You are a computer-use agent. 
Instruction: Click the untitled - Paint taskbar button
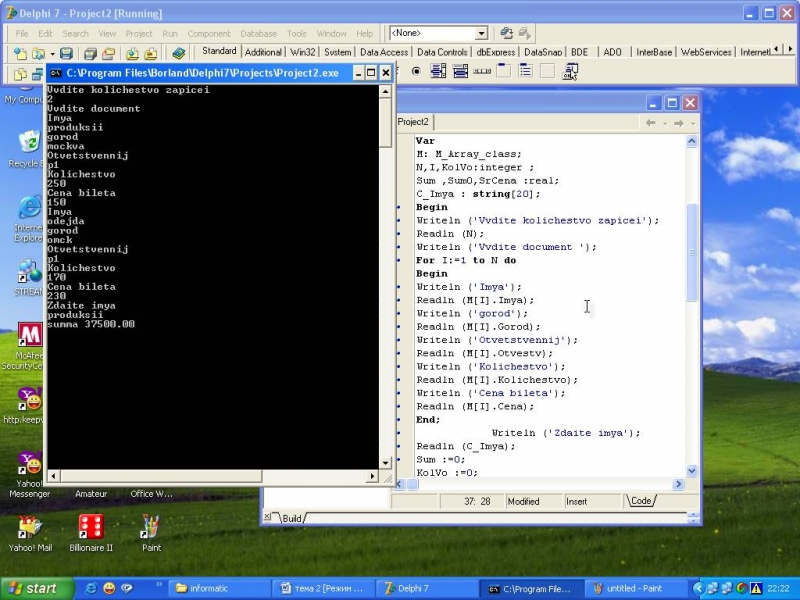click(634, 588)
